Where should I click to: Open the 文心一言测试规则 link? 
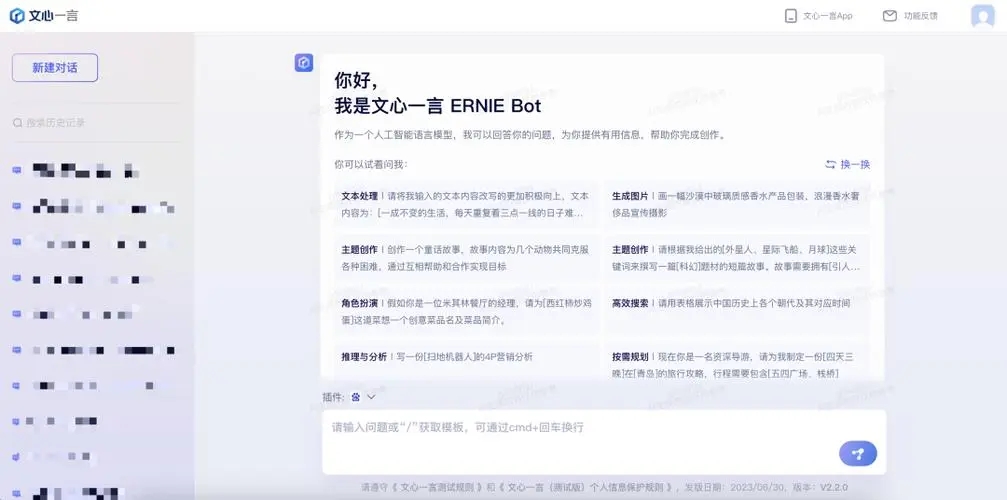click(x=441, y=488)
